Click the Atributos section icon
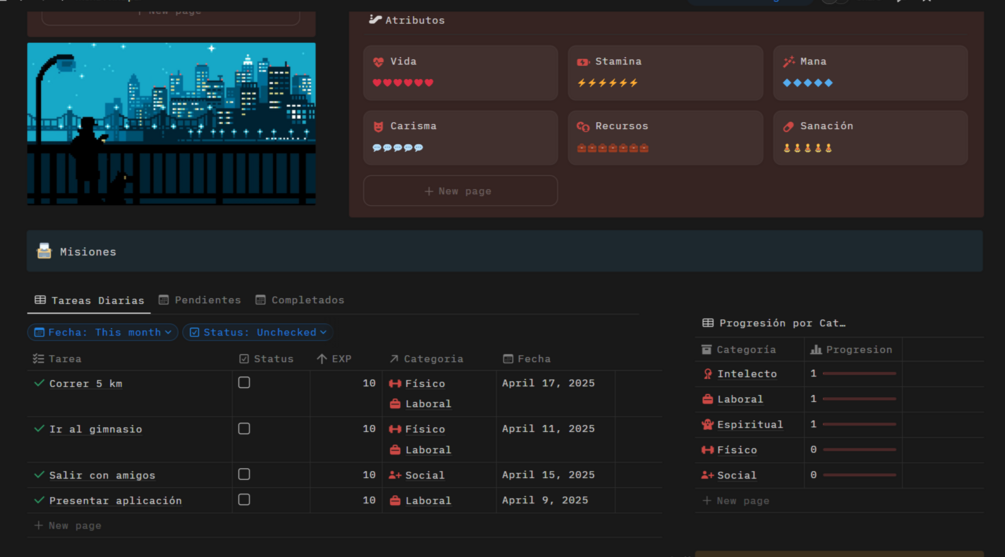1005x557 pixels. pyautogui.click(x=375, y=20)
